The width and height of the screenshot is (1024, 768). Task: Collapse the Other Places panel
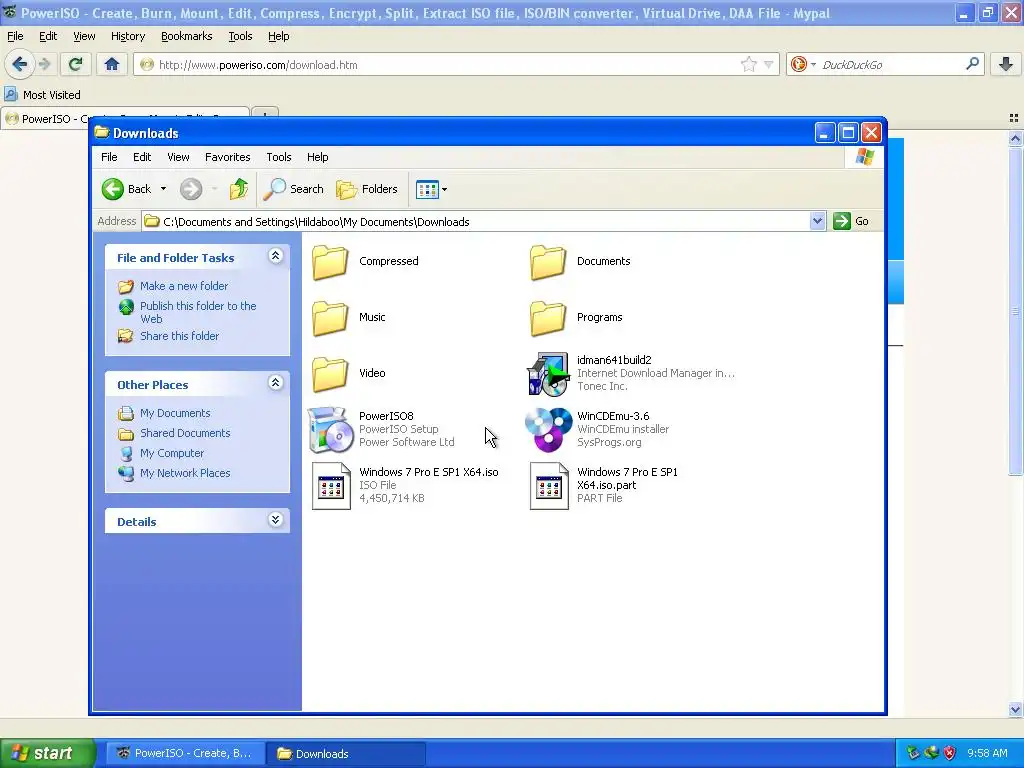276,383
